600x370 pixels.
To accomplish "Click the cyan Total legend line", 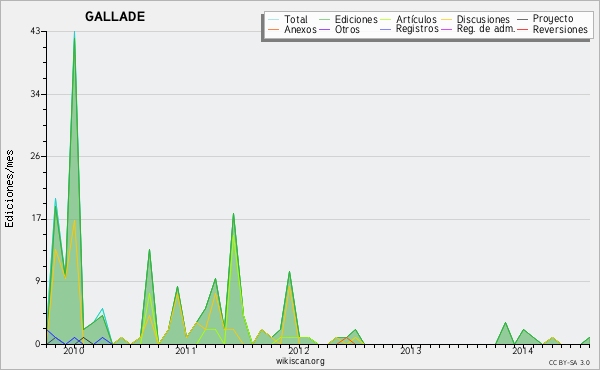I will 273,19.
